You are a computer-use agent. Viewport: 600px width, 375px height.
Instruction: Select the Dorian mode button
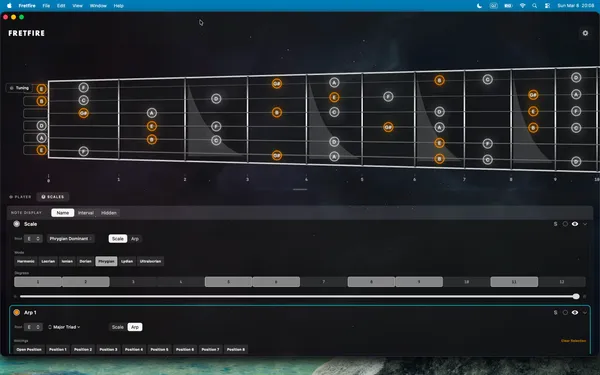[85, 261]
